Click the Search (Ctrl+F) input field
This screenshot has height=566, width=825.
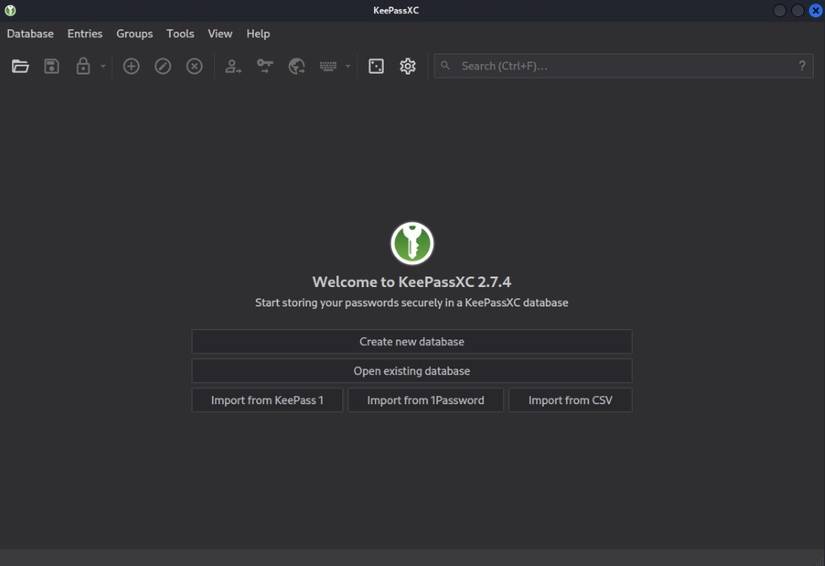(x=623, y=66)
